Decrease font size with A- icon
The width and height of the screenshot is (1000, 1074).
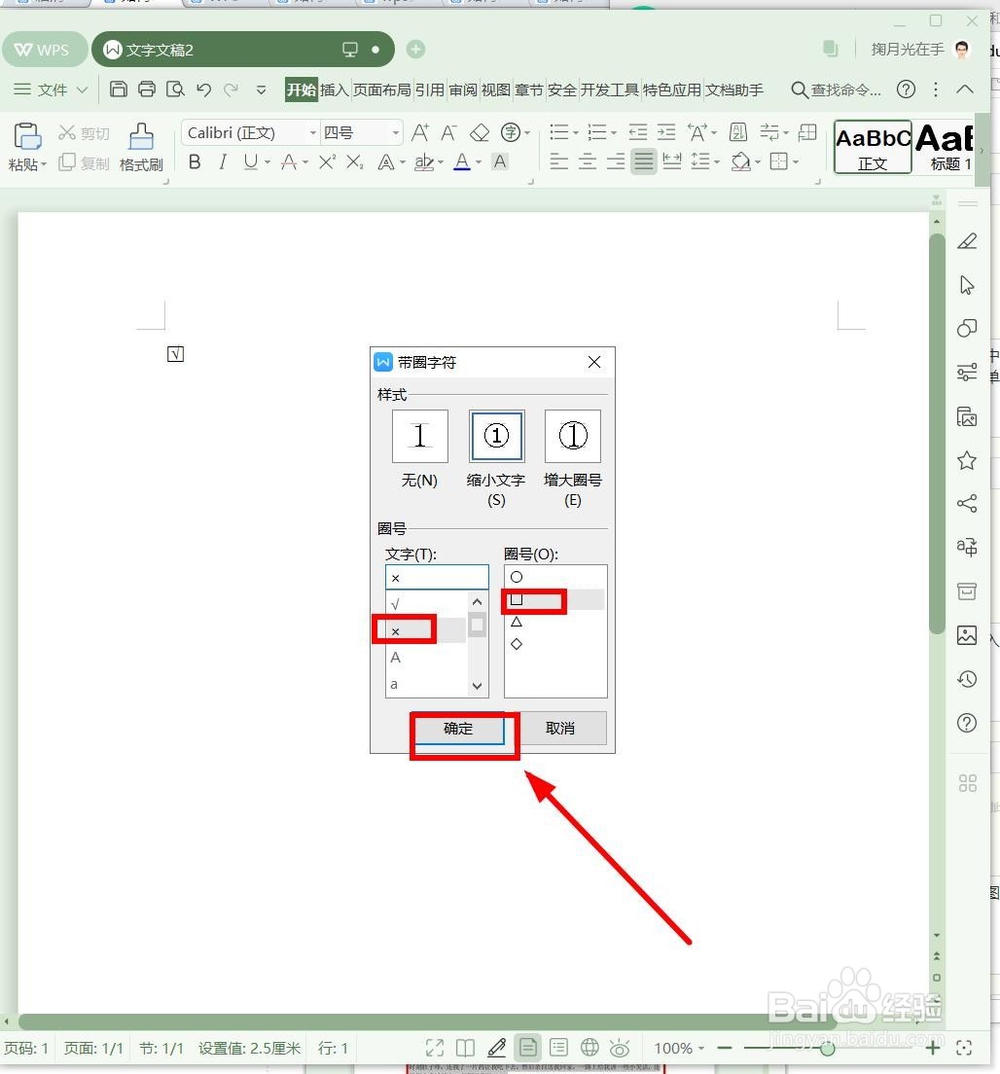pyautogui.click(x=449, y=132)
